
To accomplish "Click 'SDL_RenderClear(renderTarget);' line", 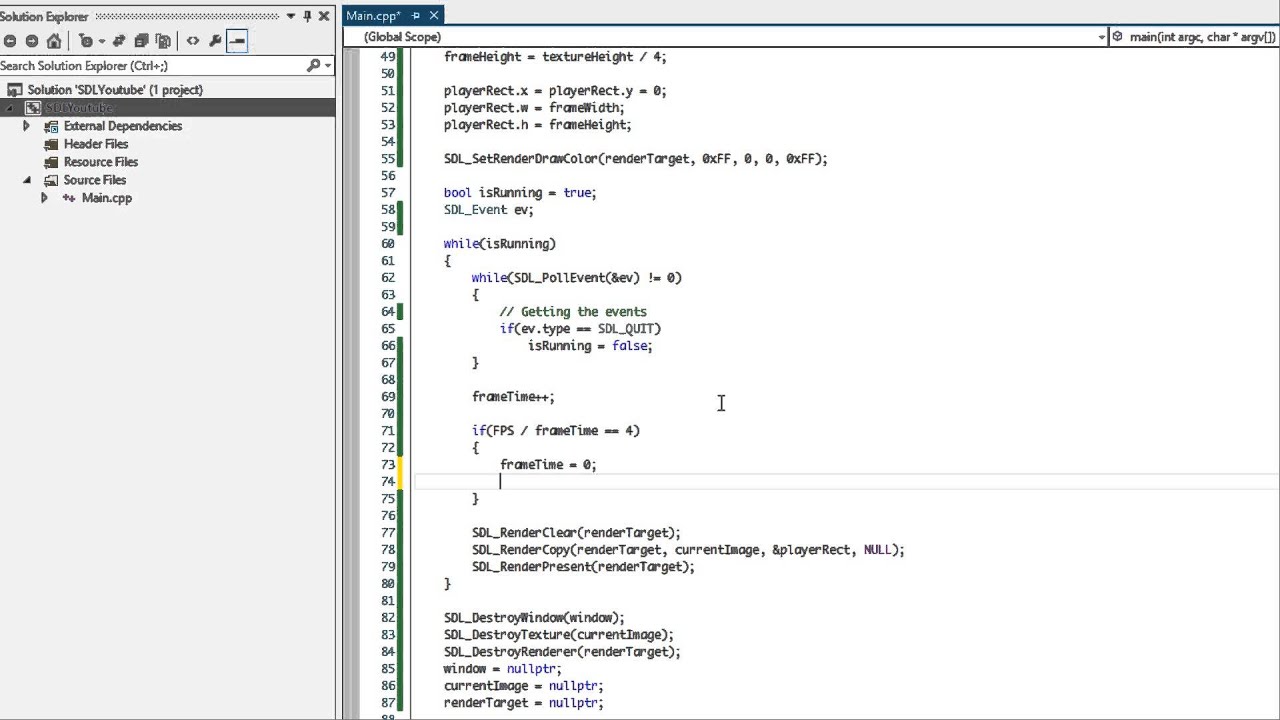I will [x=576, y=533].
